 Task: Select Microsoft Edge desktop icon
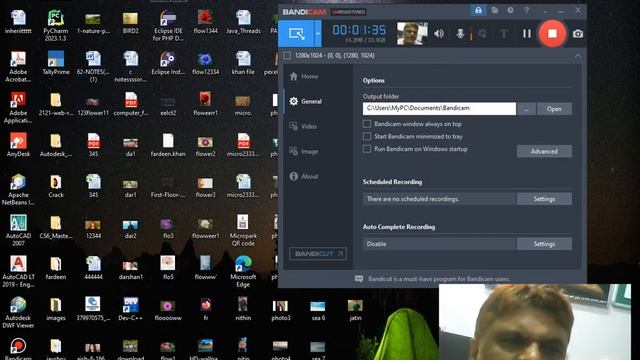pyautogui.click(x=243, y=271)
